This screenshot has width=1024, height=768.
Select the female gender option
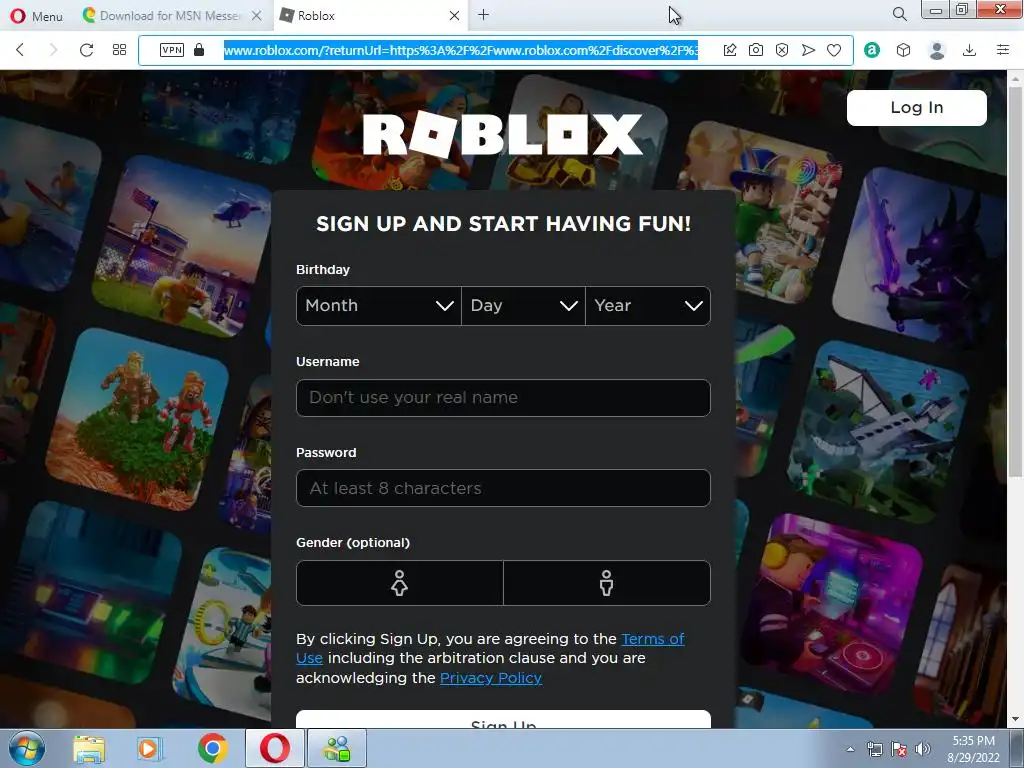[400, 583]
